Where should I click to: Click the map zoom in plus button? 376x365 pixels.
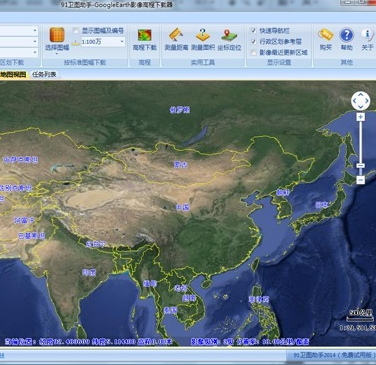click(x=360, y=117)
